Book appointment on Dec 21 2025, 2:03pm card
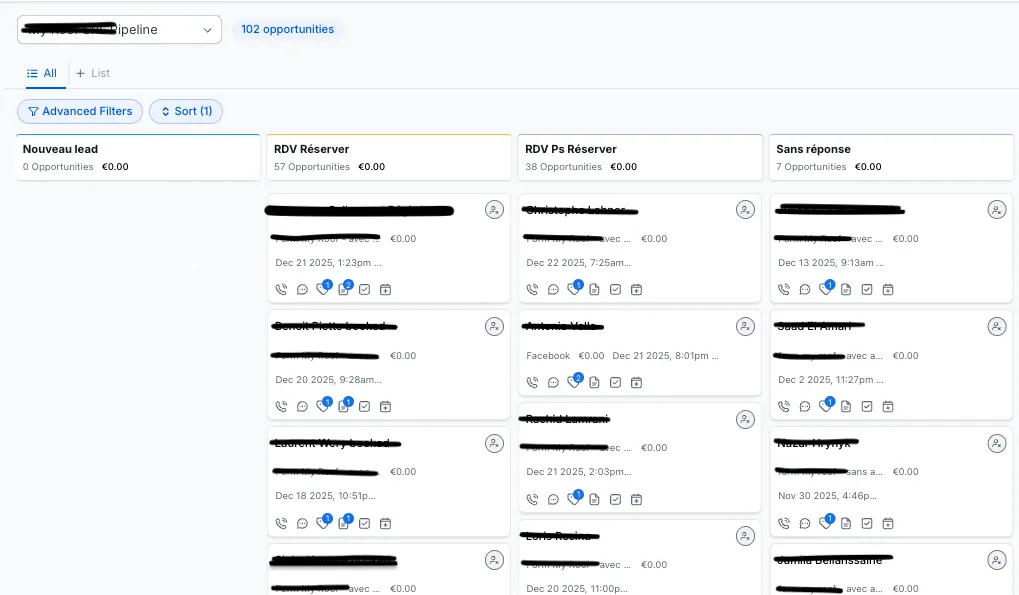Viewport: 1019px width, 595px height. coord(636,500)
